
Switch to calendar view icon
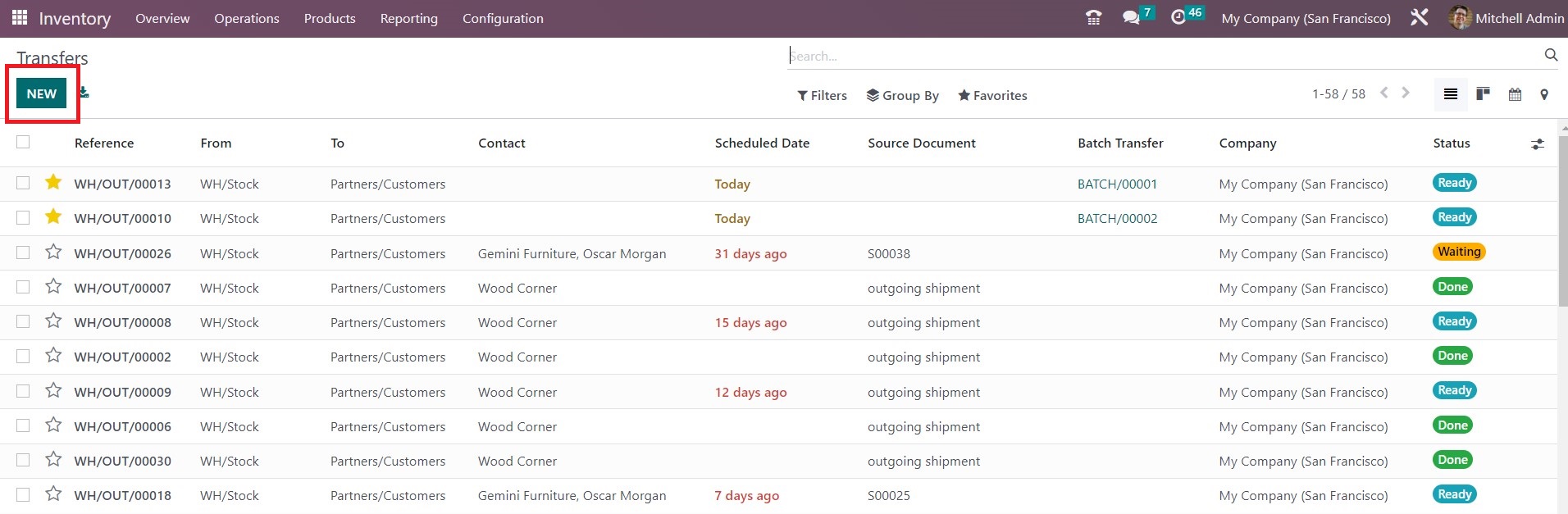point(1515,95)
